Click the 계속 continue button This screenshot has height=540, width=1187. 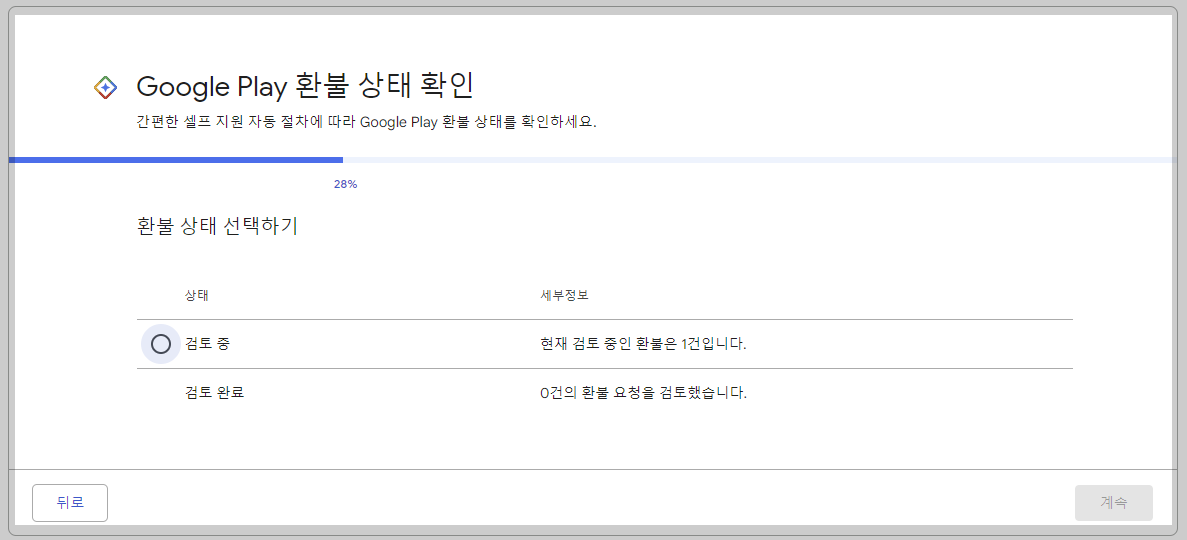(1114, 503)
